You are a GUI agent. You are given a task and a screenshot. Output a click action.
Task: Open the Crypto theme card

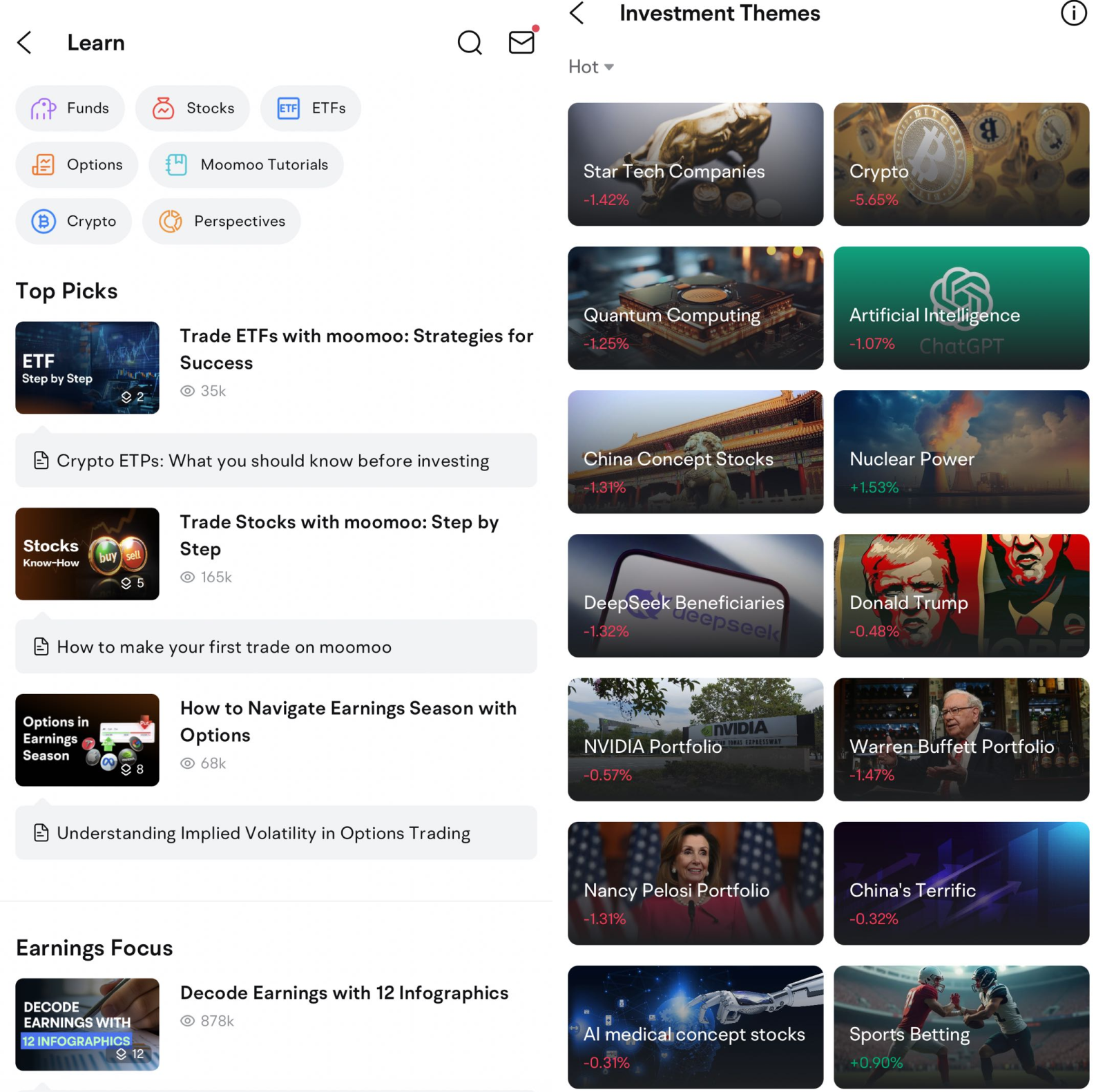coord(961,164)
